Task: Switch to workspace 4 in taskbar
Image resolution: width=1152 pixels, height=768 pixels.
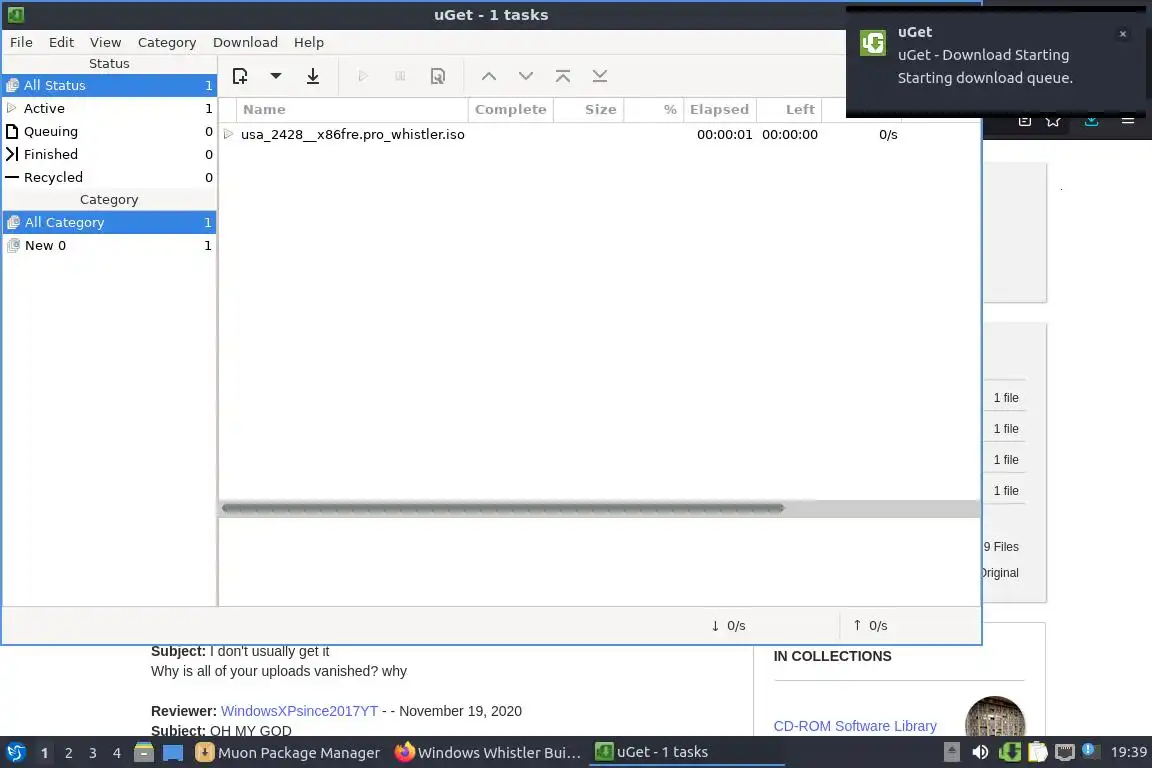Action: 117,753
